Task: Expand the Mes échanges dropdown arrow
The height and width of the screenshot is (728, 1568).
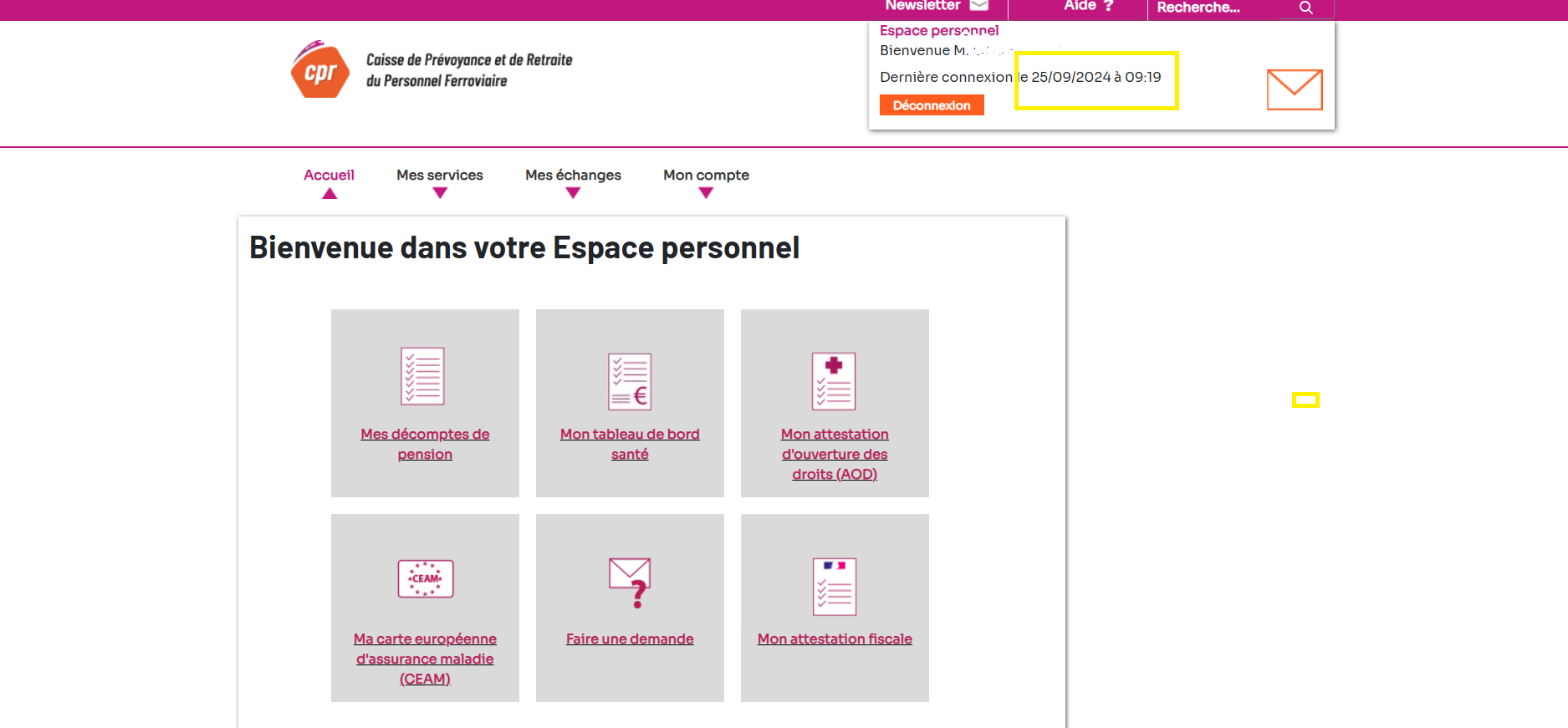Action: [x=573, y=193]
